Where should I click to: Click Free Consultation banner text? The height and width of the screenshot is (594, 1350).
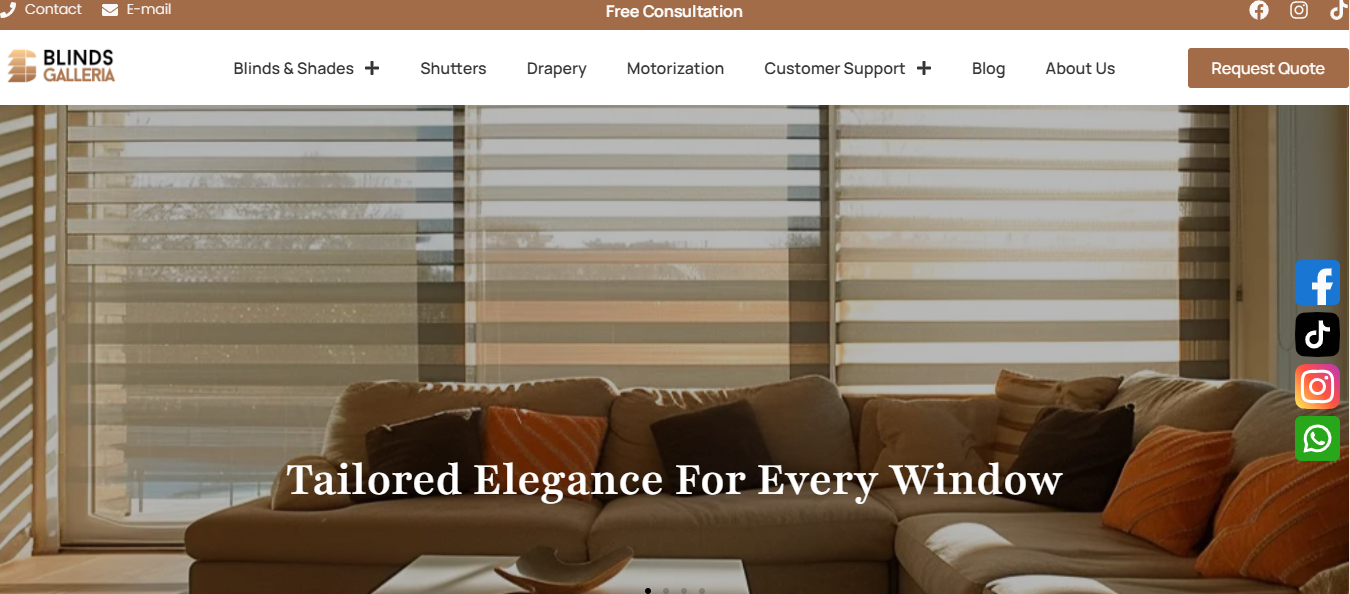(x=674, y=12)
